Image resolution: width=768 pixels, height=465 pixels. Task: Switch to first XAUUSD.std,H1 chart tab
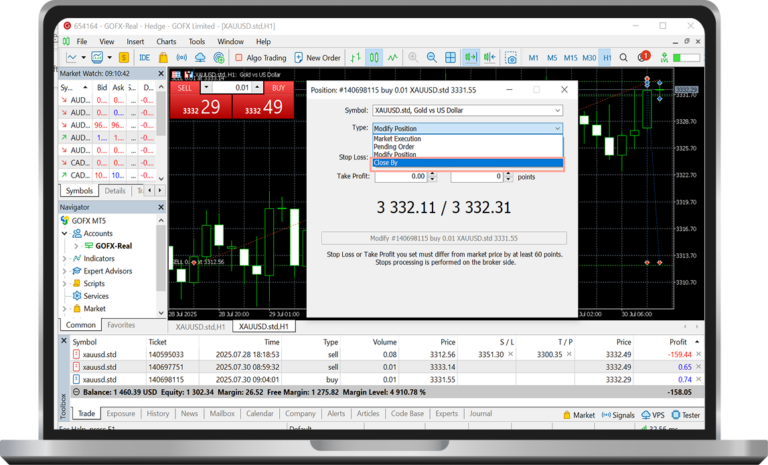pos(200,326)
